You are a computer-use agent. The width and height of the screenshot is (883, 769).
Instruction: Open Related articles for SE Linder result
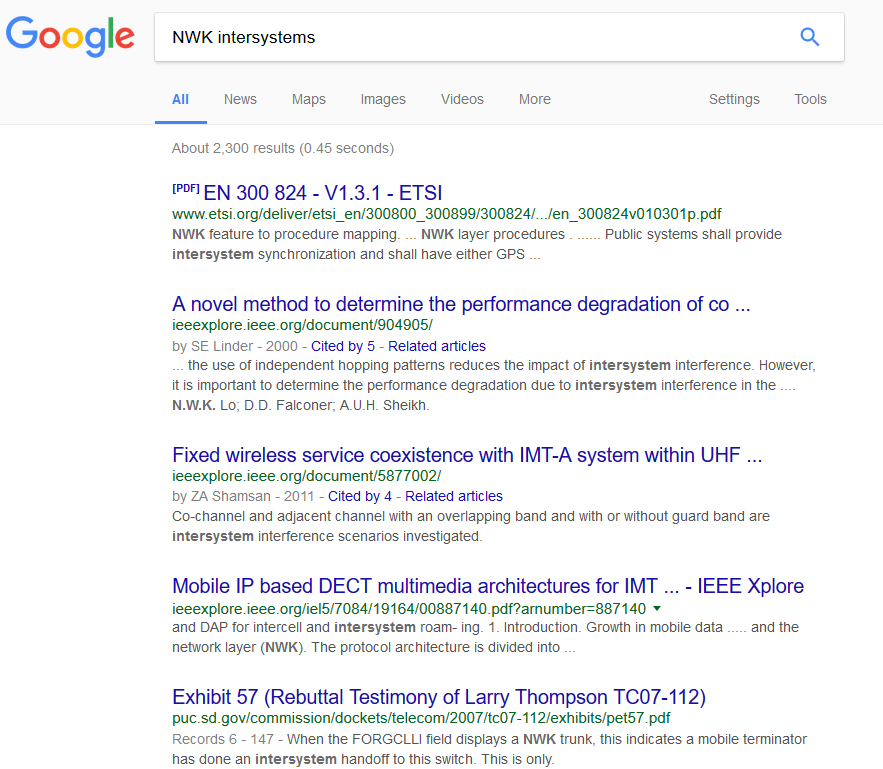coord(437,346)
